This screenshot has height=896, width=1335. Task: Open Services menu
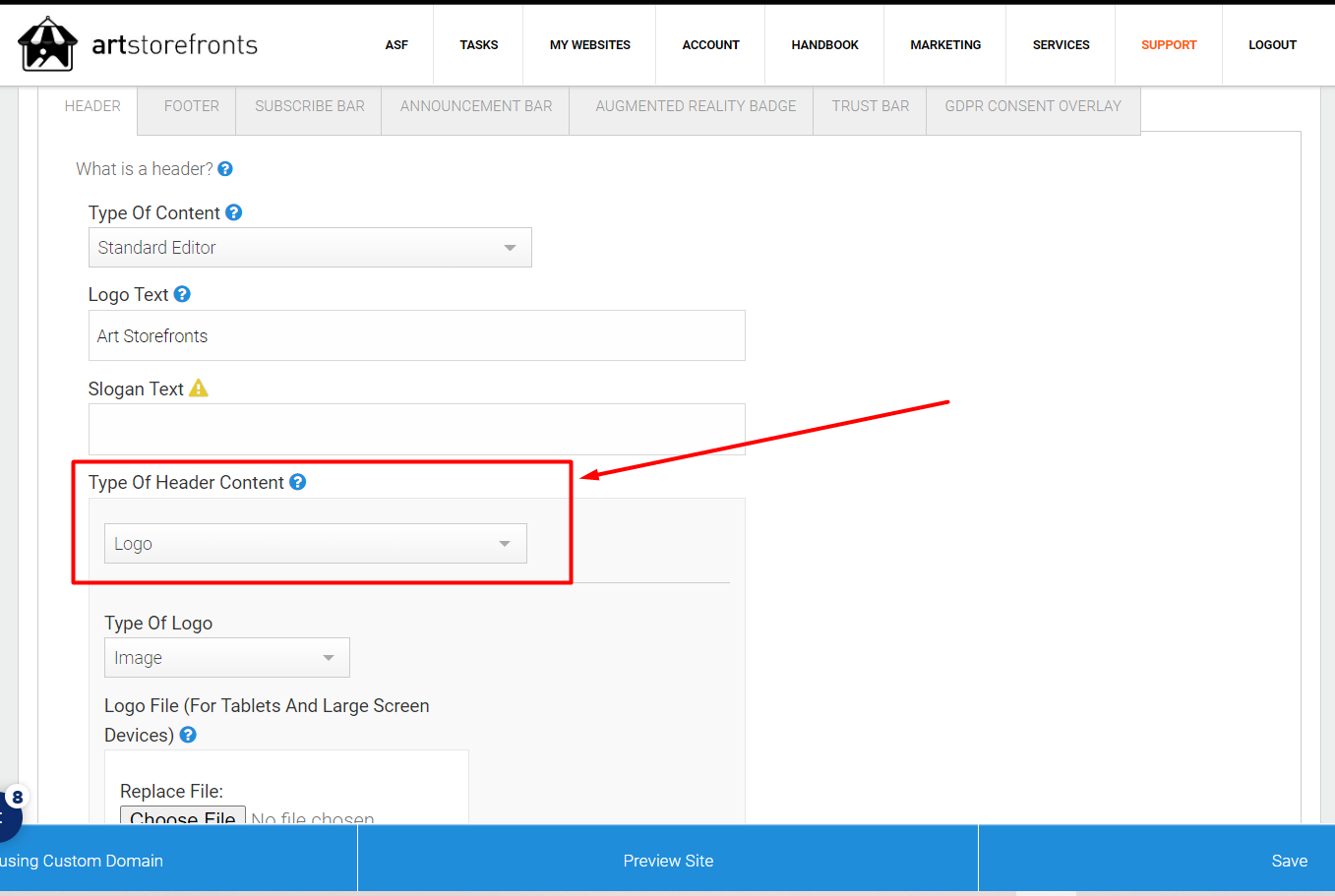(1062, 45)
